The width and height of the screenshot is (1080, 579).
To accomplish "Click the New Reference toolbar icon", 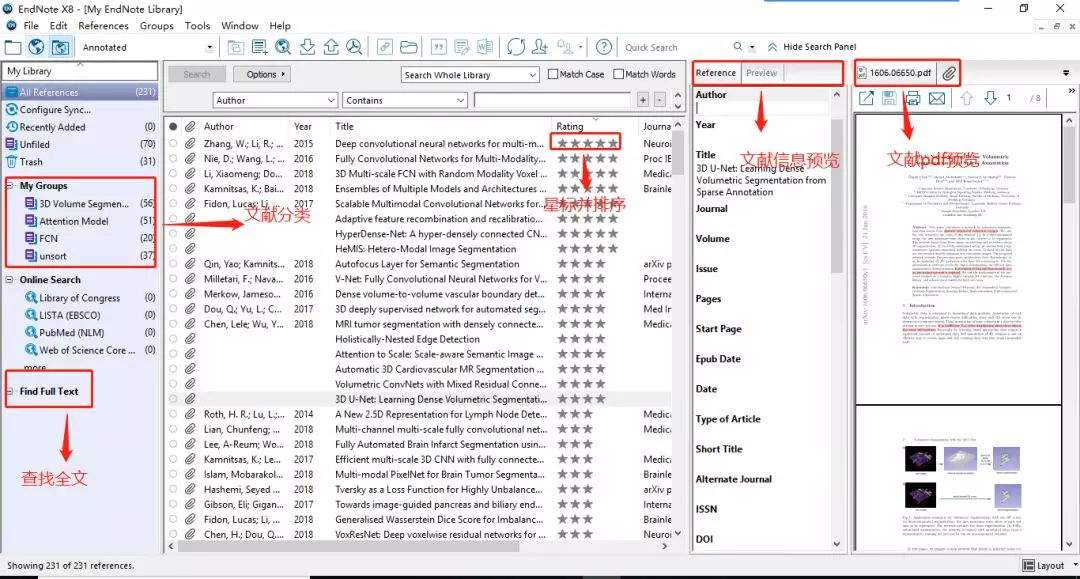I will tap(260, 47).
